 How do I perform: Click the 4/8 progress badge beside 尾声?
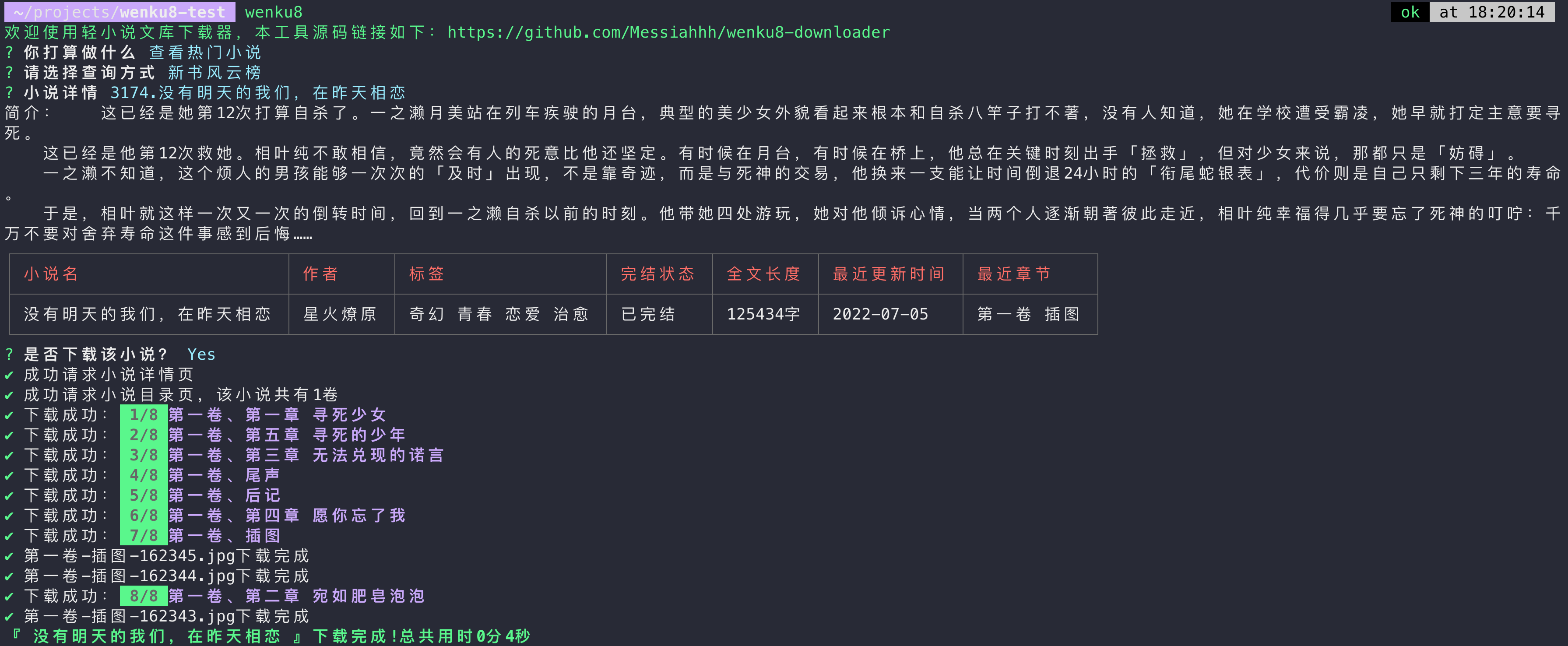coord(144,475)
